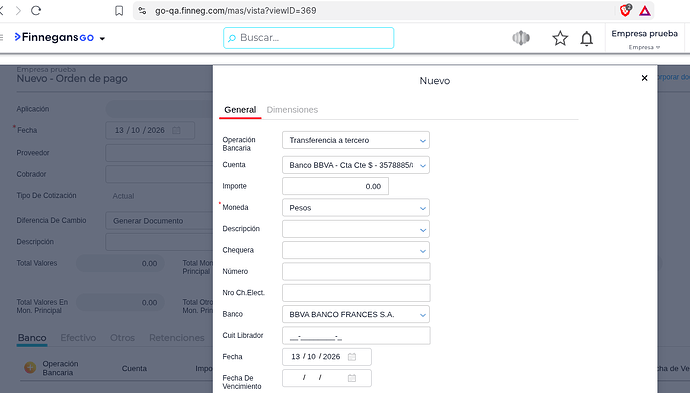Click the background Descripción field
690x393 pixels.
159,242
